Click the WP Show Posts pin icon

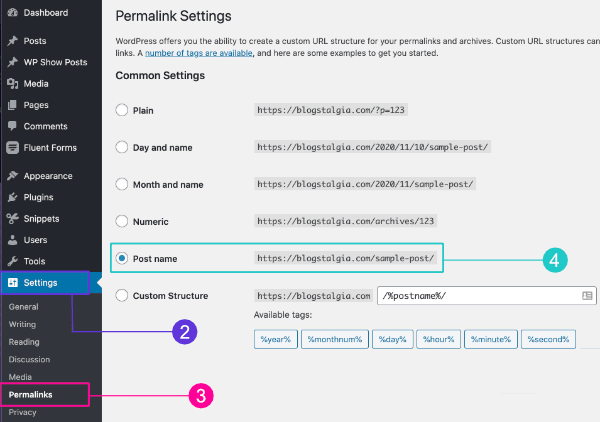pyautogui.click(x=13, y=62)
